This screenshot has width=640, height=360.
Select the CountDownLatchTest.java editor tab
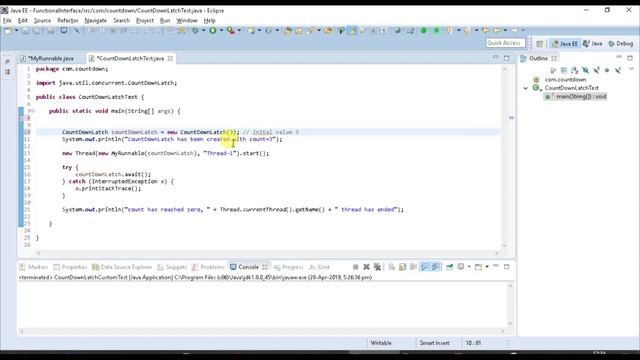pyautogui.click(x=130, y=58)
